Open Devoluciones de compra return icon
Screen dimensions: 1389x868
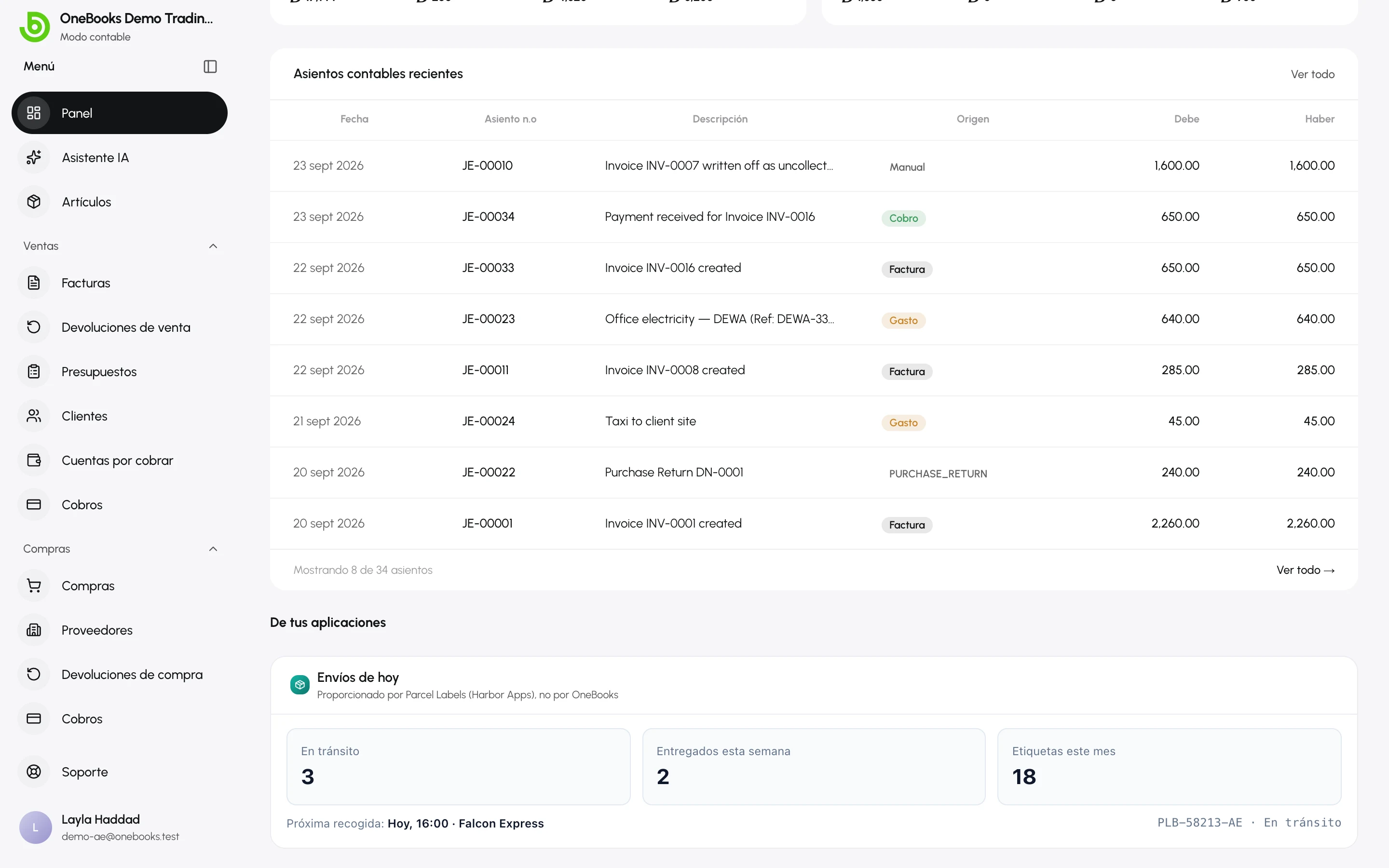tap(34, 674)
